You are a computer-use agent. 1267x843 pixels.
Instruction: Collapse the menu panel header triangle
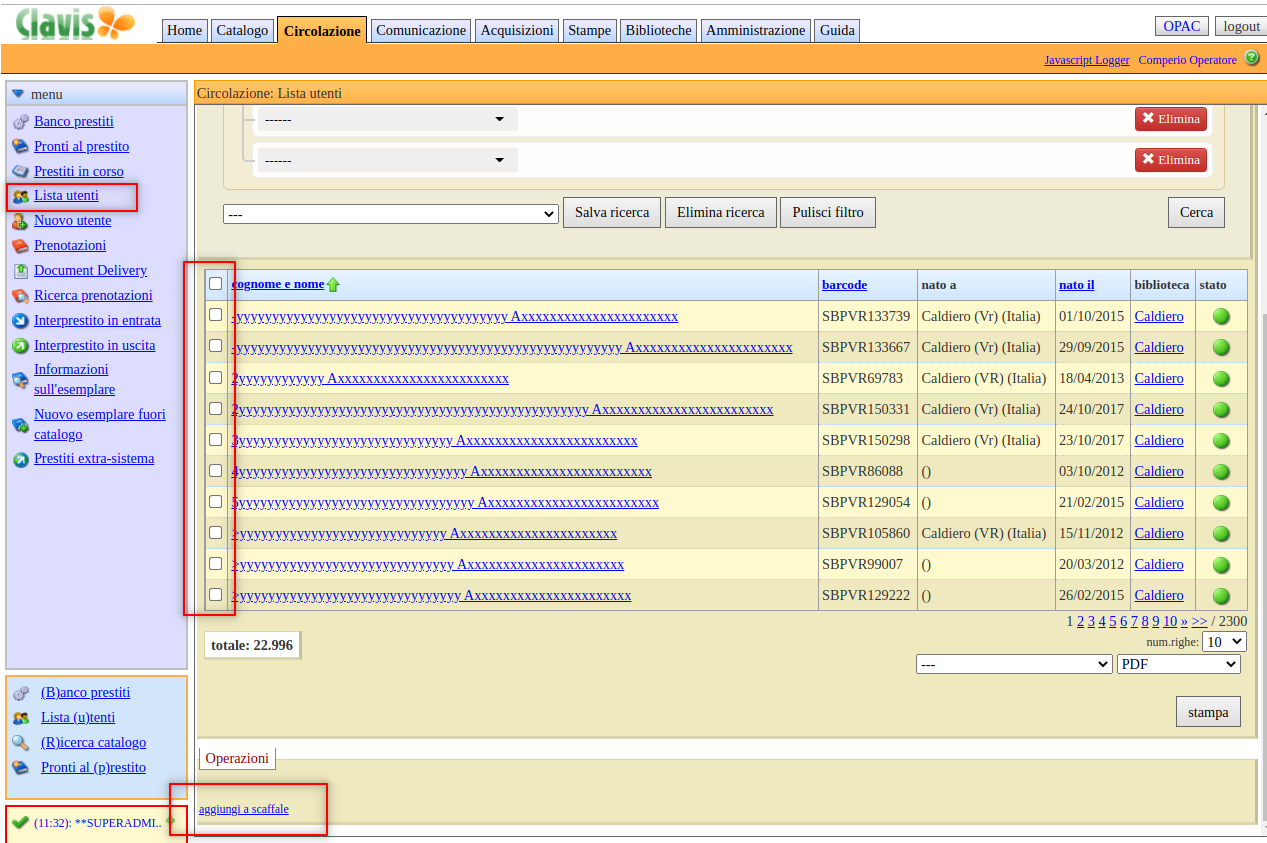pos(18,94)
